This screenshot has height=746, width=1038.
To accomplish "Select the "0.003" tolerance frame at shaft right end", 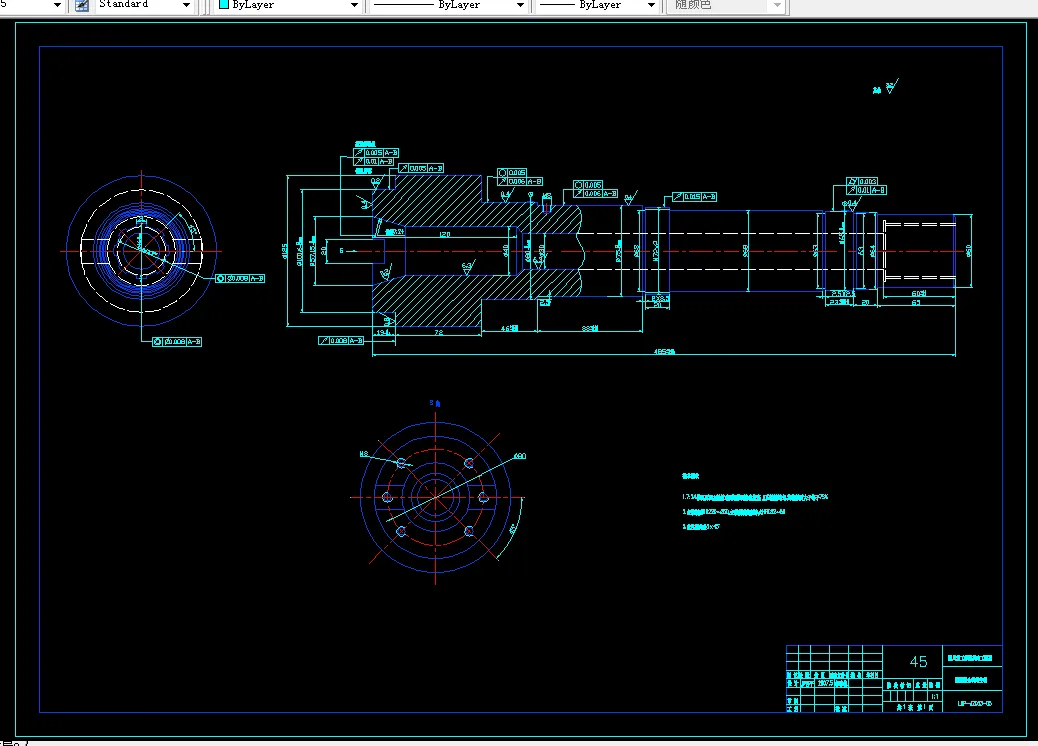I will click(863, 181).
